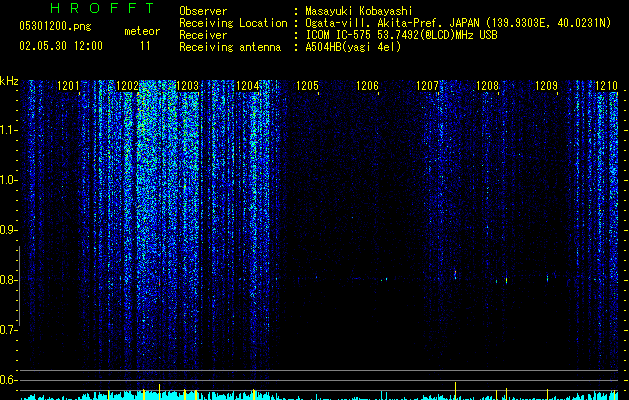Image resolution: width=629 pixels, height=400 pixels.
Task: Click the 1.0 kHz axis label
Action: [x=8, y=180]
